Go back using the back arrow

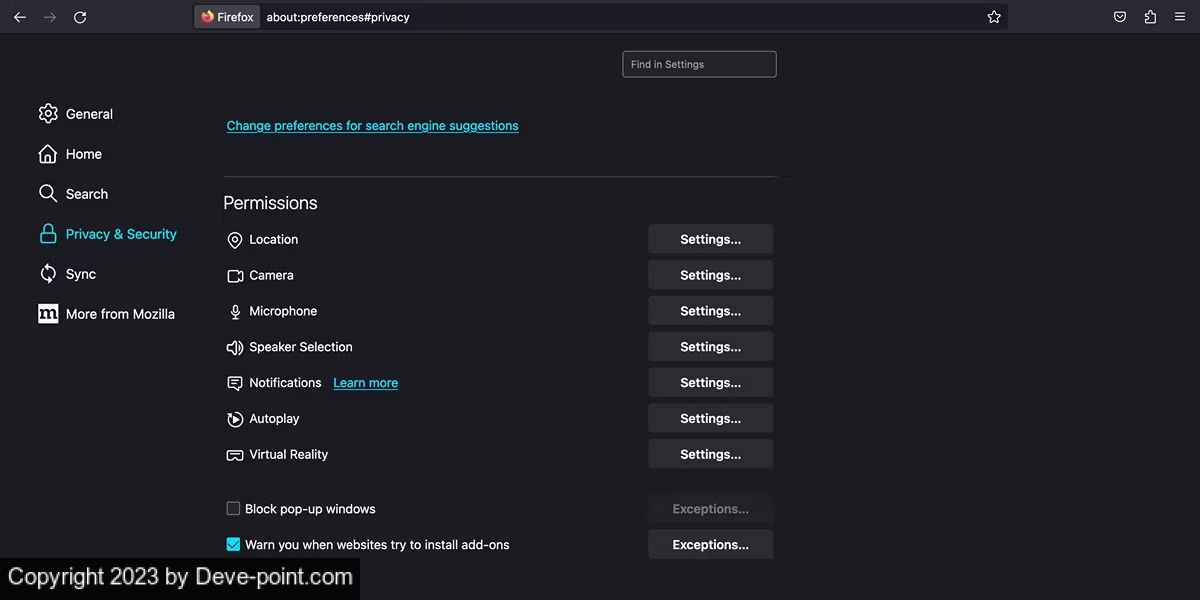tap(20, 17)
